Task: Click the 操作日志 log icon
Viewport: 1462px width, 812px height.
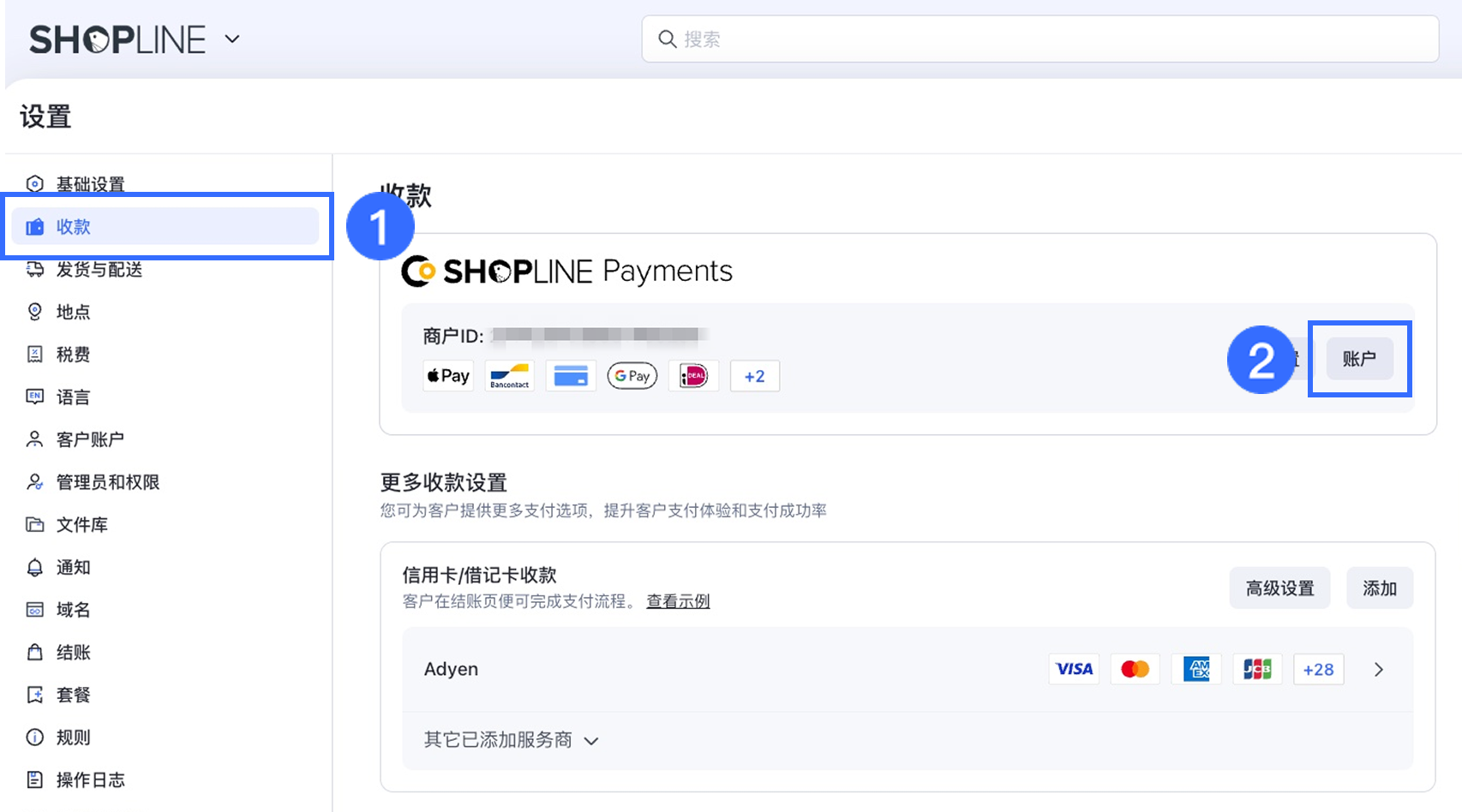Action: point(34,780)
